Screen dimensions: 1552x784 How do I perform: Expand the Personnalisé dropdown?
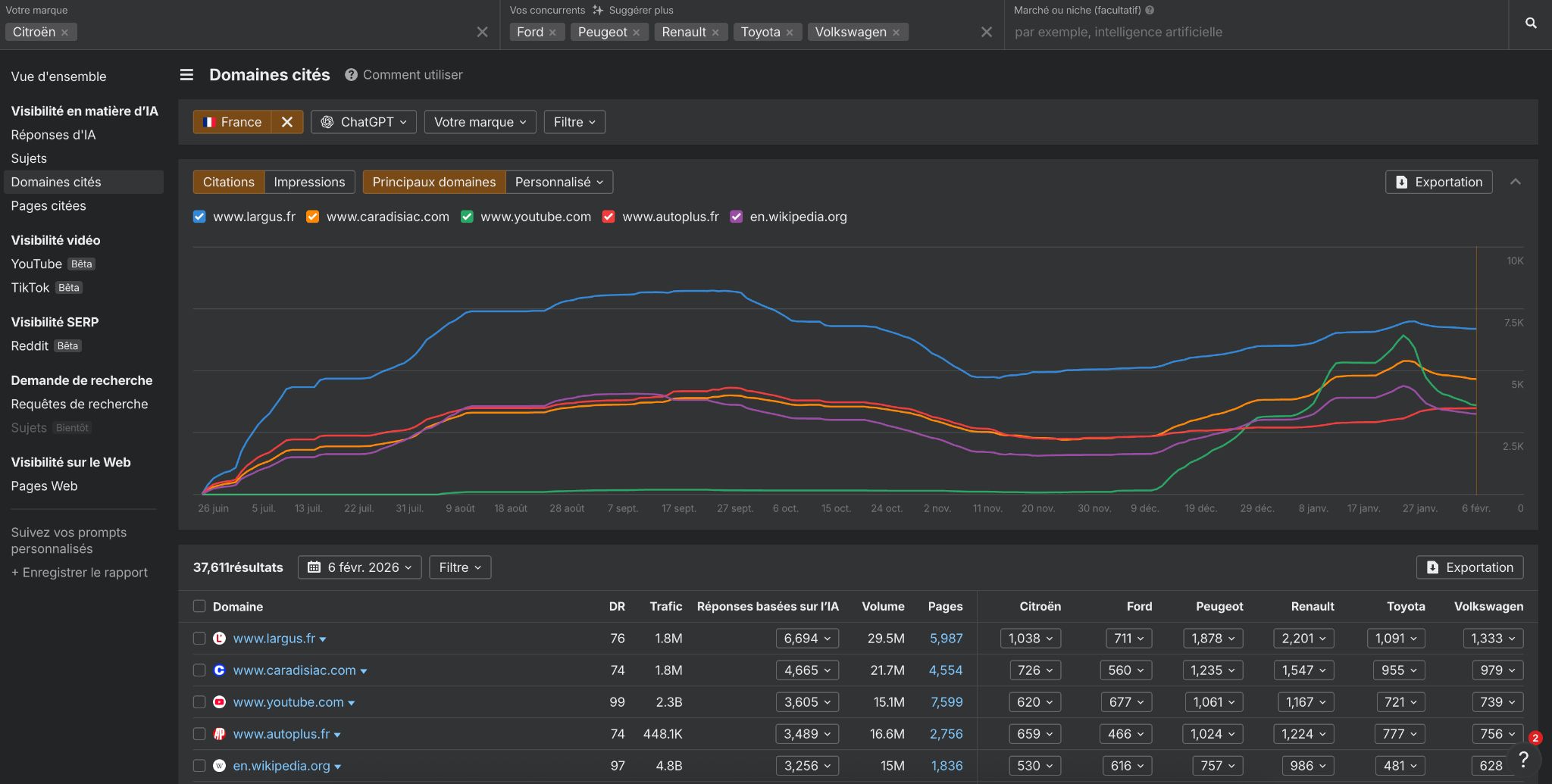click(559, 182)
